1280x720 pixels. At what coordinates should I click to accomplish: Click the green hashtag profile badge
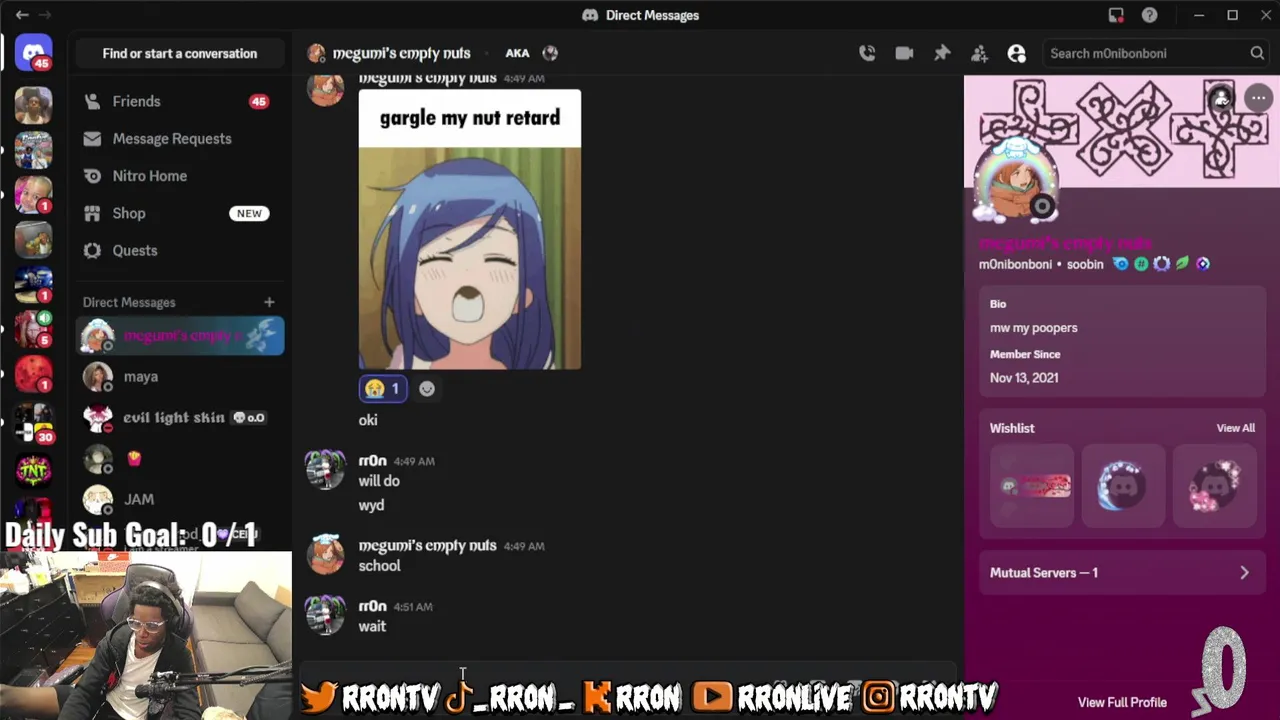coord(1141,264)
